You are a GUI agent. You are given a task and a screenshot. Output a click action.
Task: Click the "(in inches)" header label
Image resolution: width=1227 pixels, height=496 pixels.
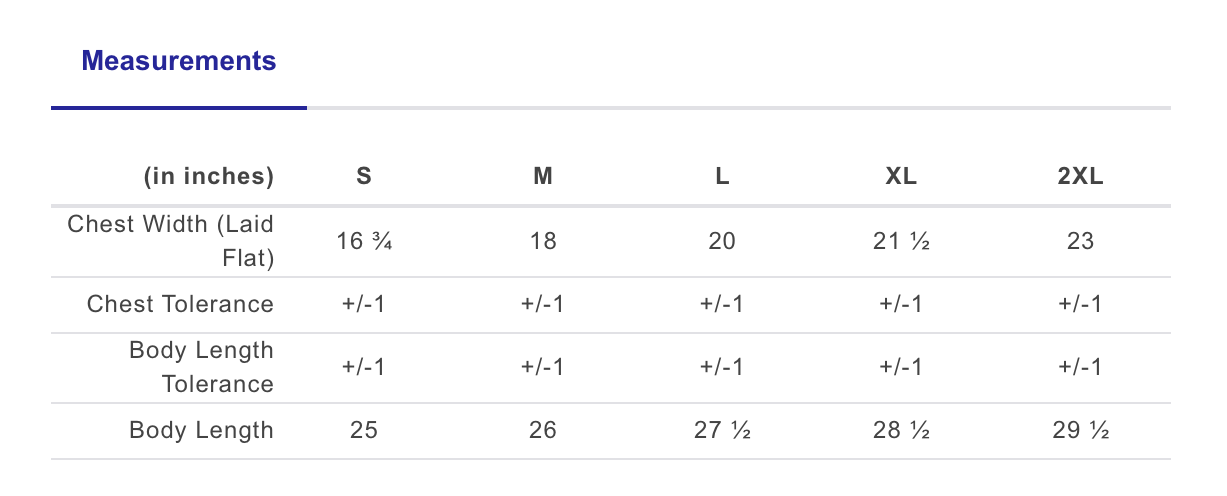pos(209,177)
